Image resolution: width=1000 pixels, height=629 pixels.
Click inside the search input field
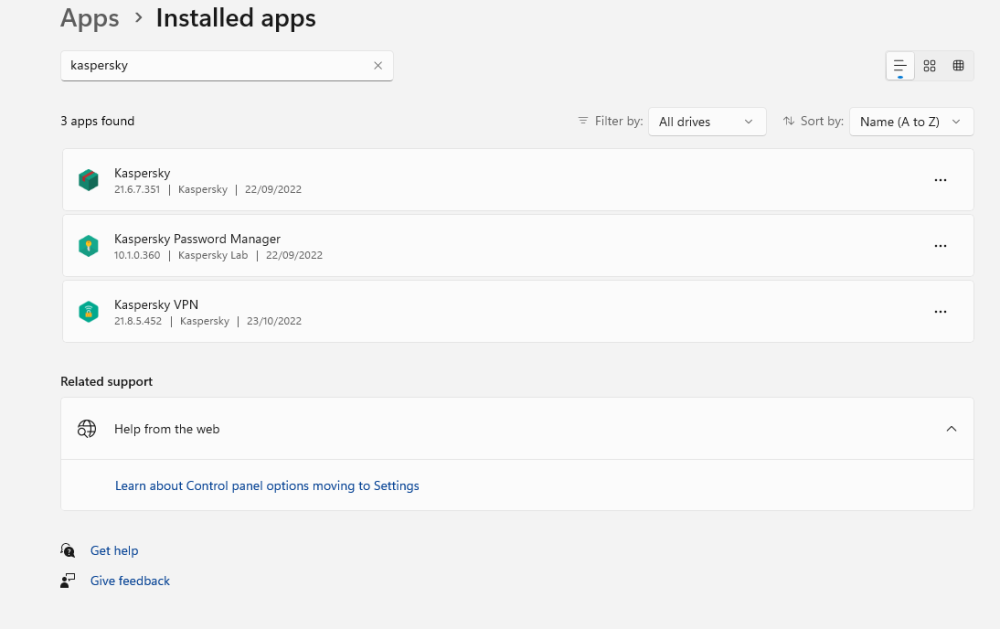pos(200,65)
